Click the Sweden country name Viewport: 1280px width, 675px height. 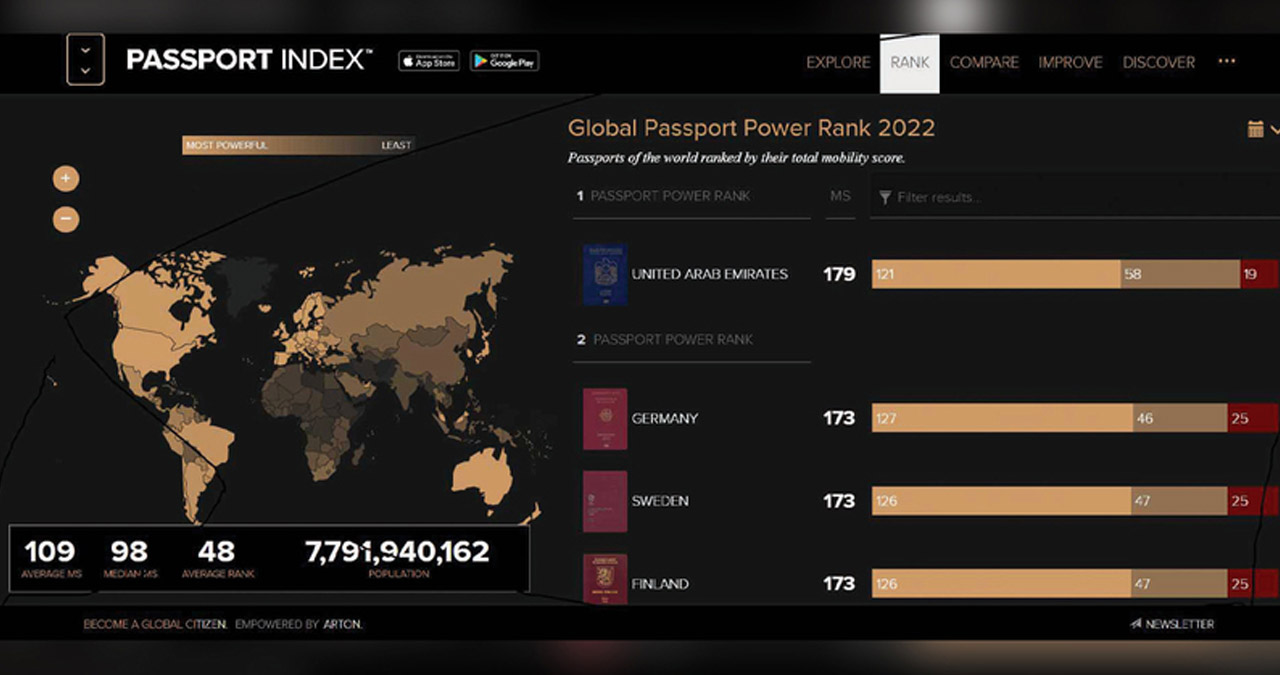point(660,501)
